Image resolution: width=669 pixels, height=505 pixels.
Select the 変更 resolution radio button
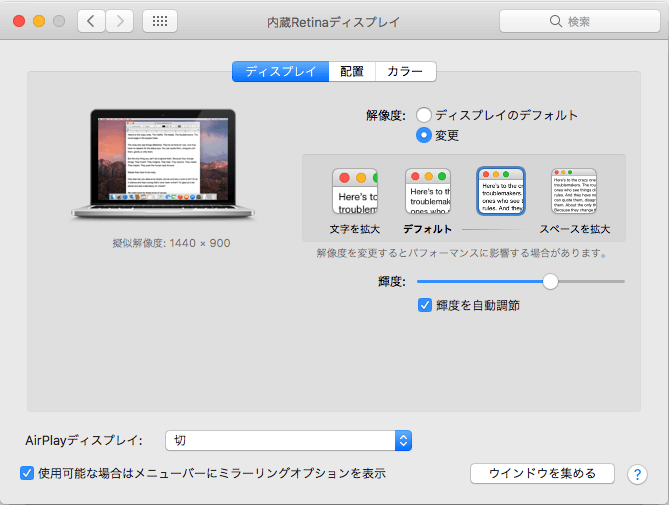pyautogui.click(x=425, y=135)
